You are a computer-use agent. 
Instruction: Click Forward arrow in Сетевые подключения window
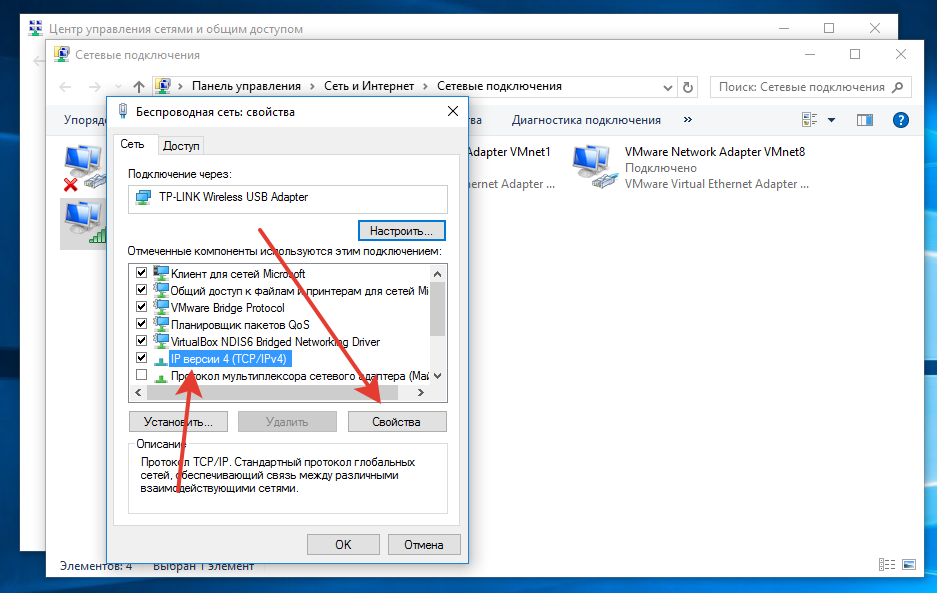(94, 87)
